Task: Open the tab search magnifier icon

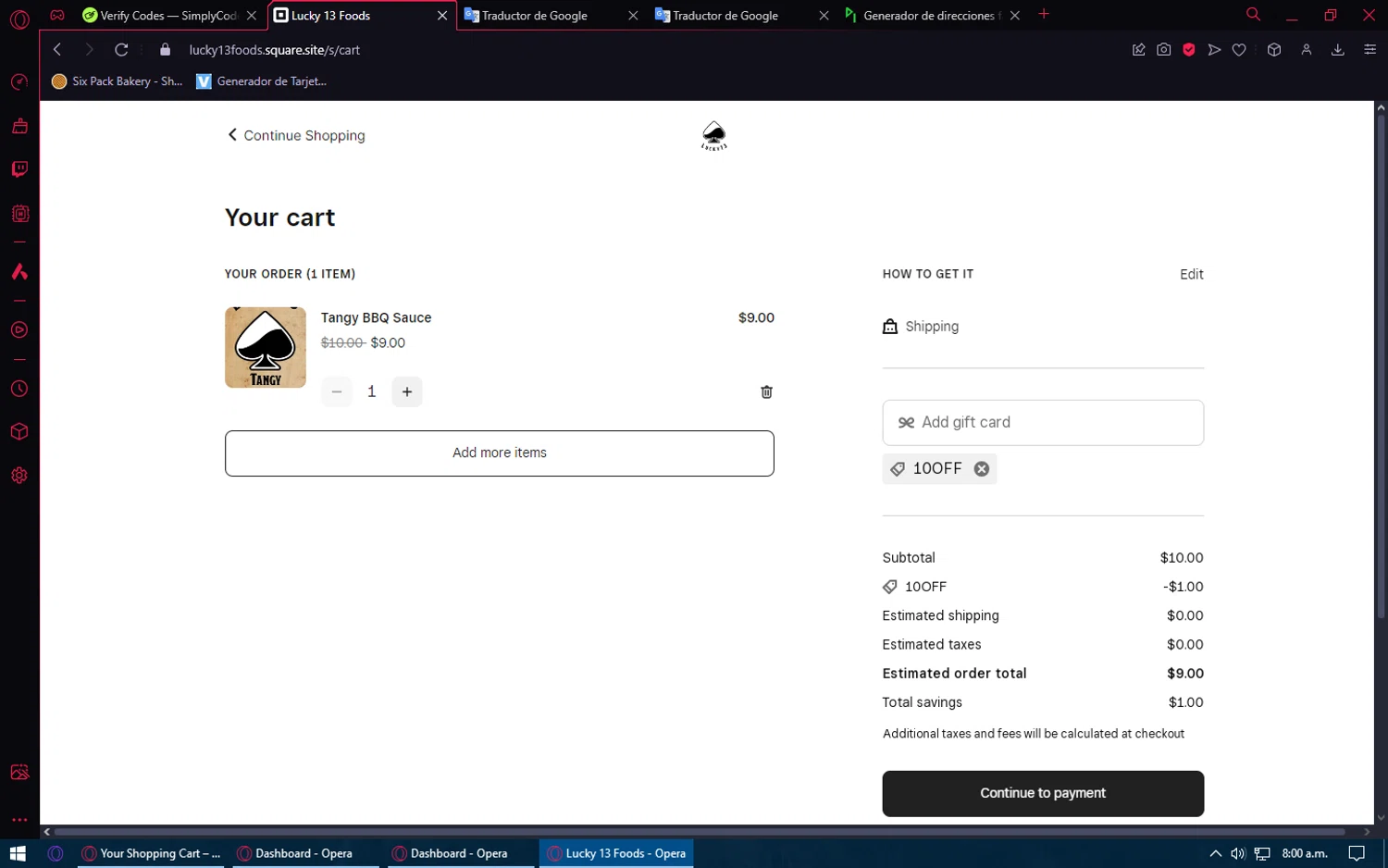Action: click(1253, 15)
